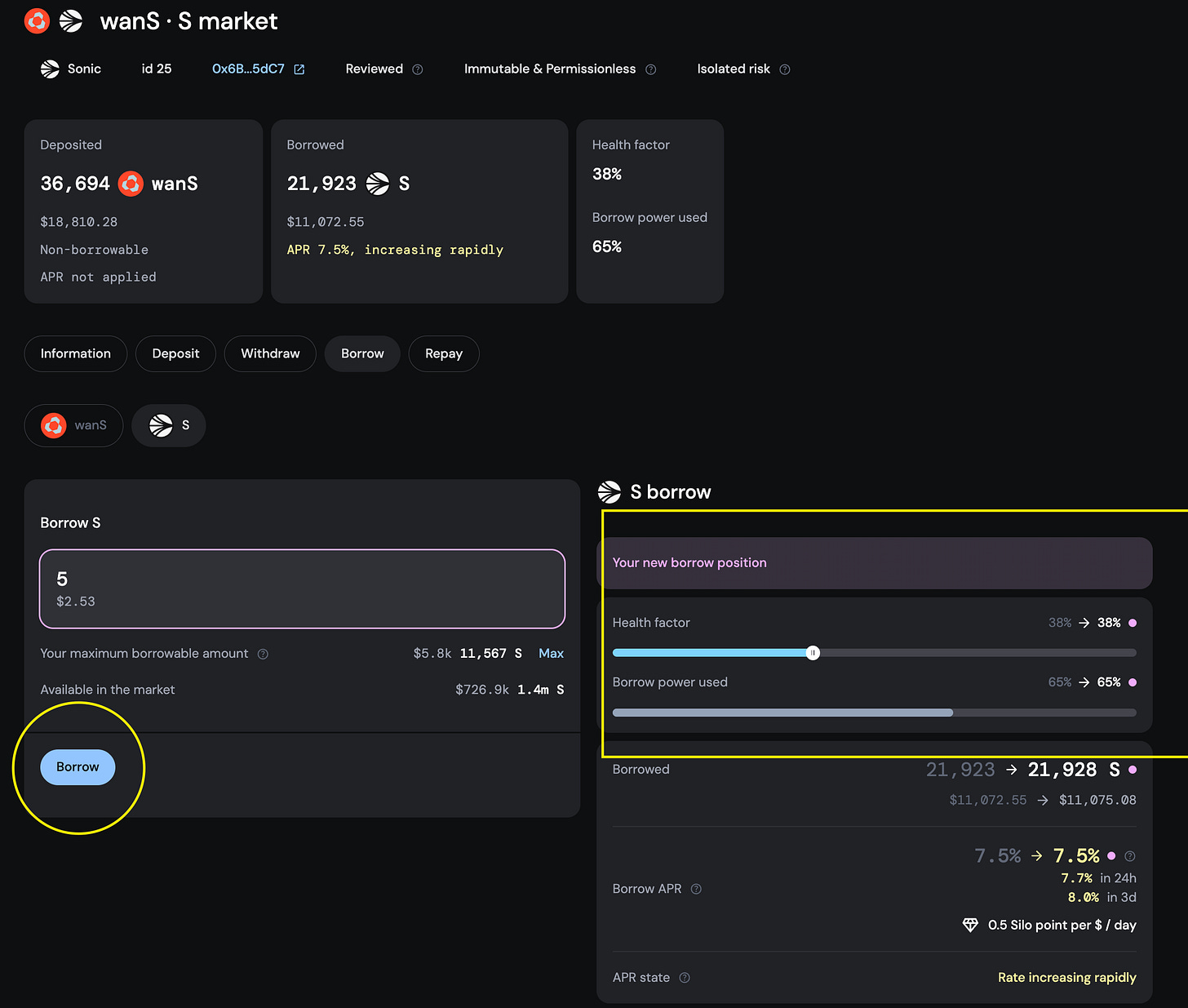Switch to the Repay tab

click(x=444, y=353)
